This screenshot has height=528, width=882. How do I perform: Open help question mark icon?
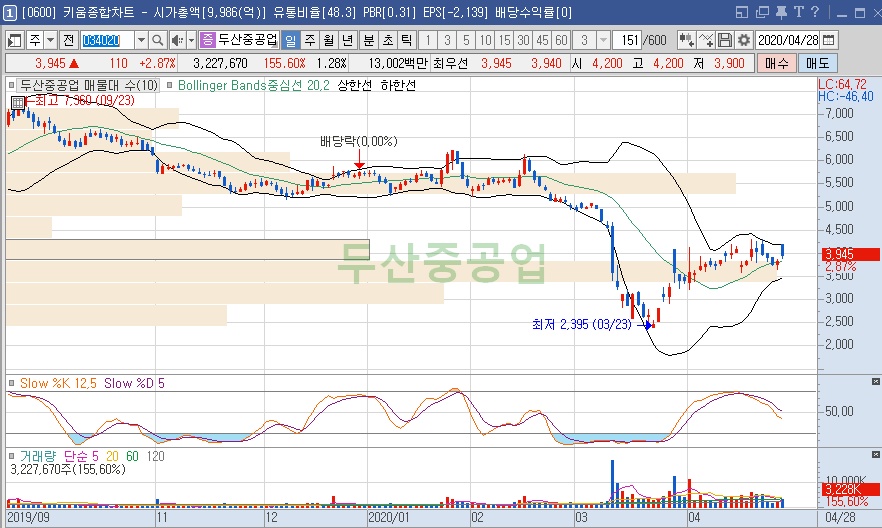(x=815, y=12)
